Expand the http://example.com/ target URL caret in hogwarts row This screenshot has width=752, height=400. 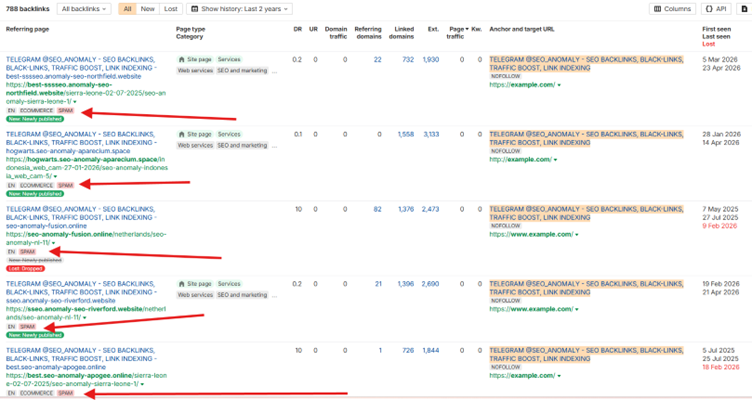(555, 160)
